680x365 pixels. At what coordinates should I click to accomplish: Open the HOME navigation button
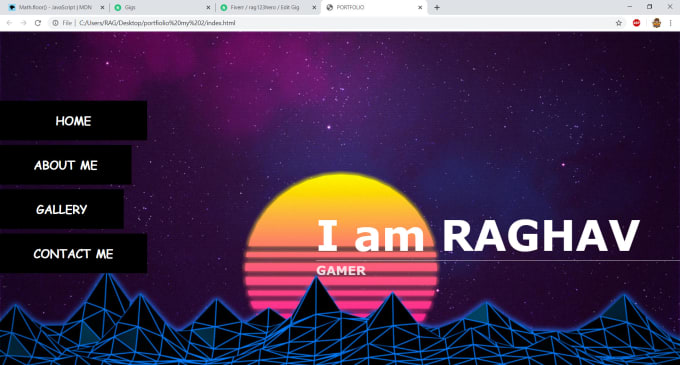tap(73, 121)
